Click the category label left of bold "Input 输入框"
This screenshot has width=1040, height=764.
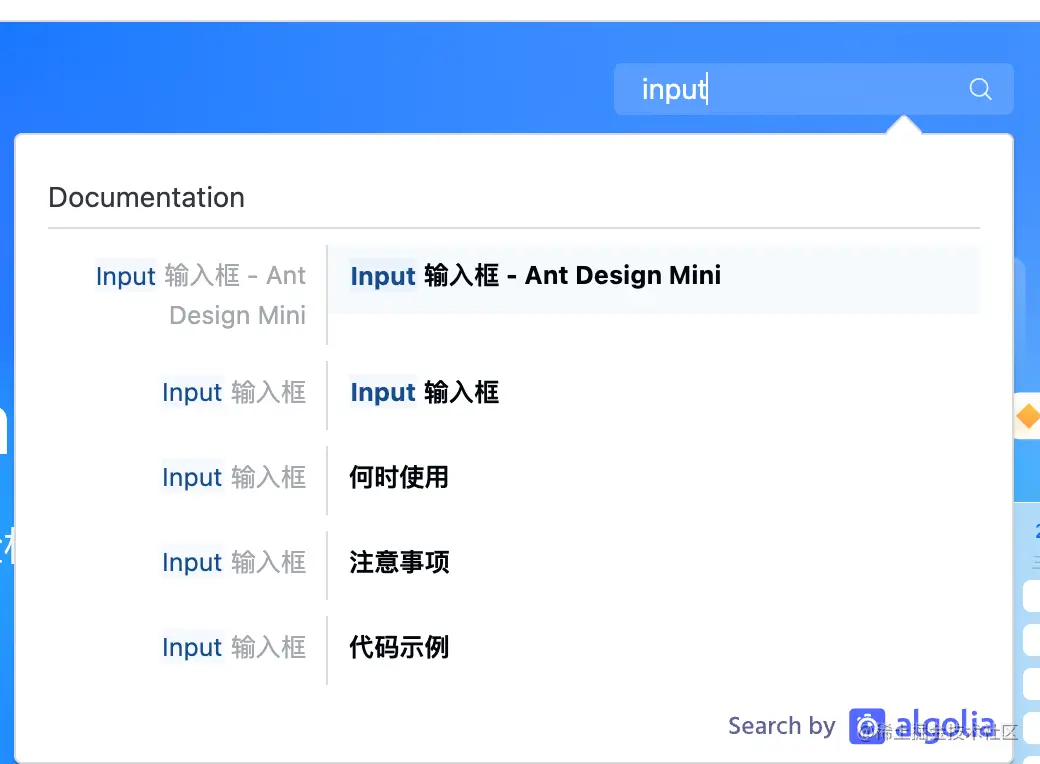coord(234,392)
